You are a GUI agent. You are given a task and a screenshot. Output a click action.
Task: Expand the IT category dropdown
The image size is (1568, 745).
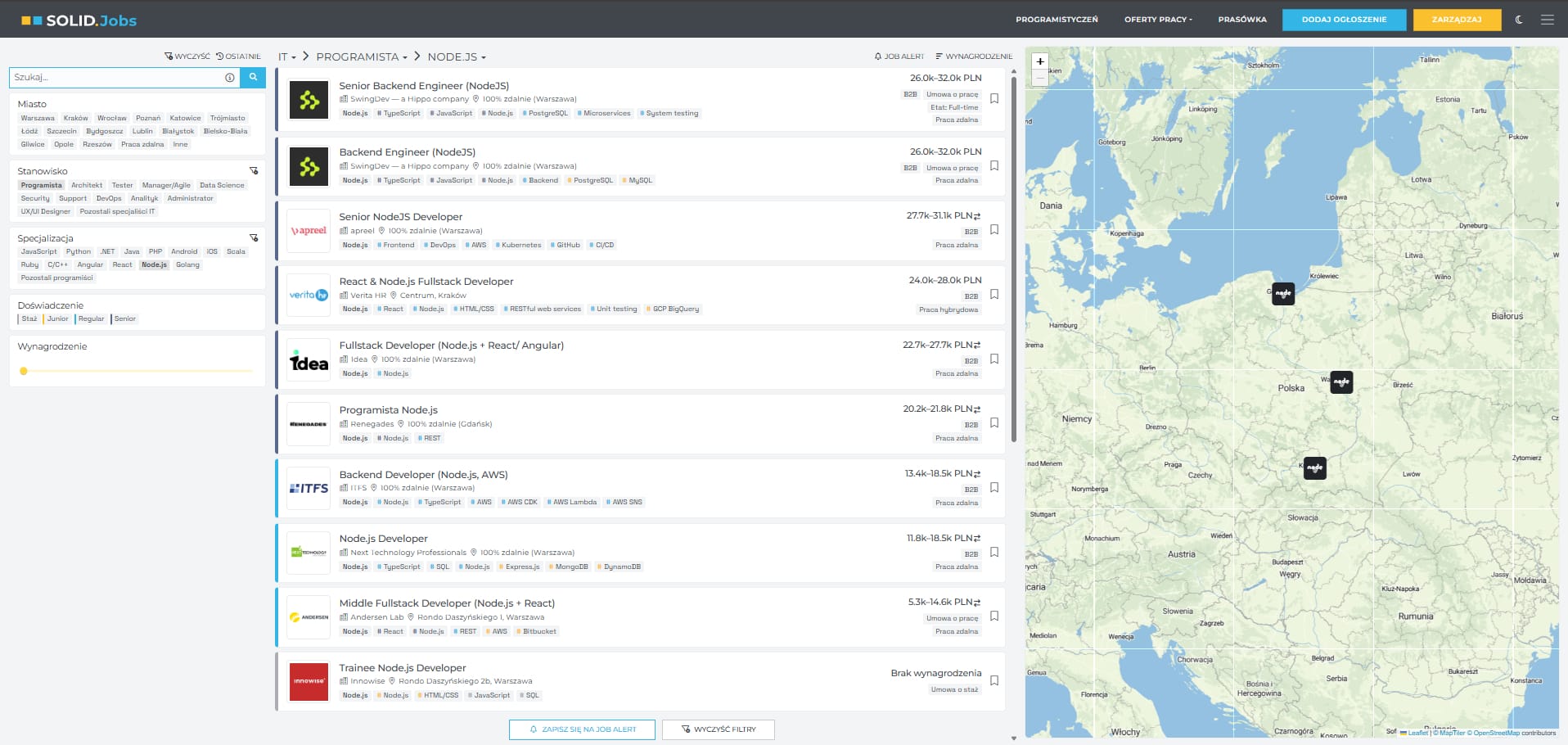286,57
